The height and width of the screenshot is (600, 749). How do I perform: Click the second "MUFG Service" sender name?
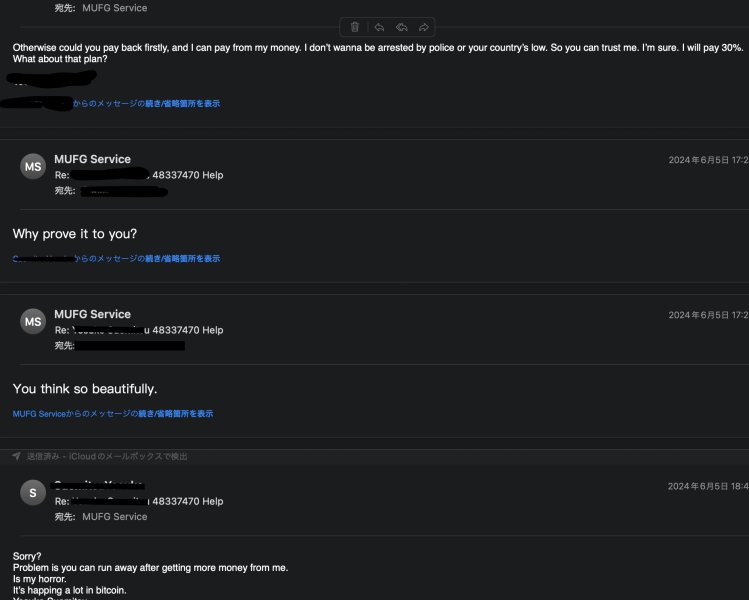pyautogui.click(x=92, y=314)
